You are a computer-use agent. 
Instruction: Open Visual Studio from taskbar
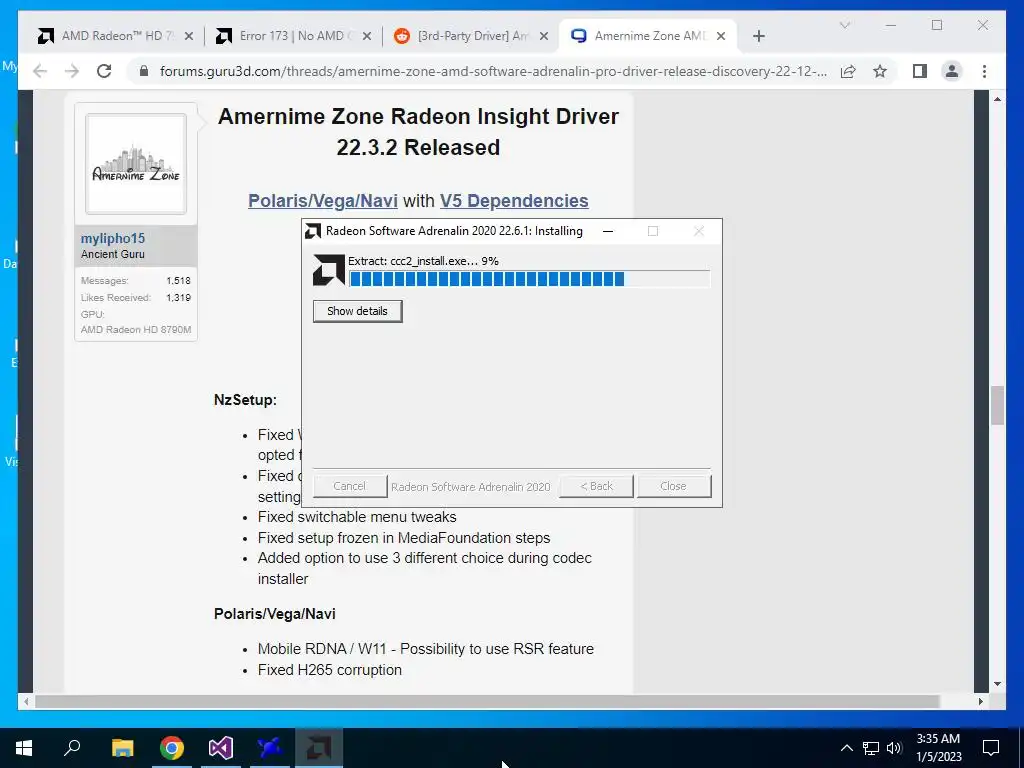(221, 748)
